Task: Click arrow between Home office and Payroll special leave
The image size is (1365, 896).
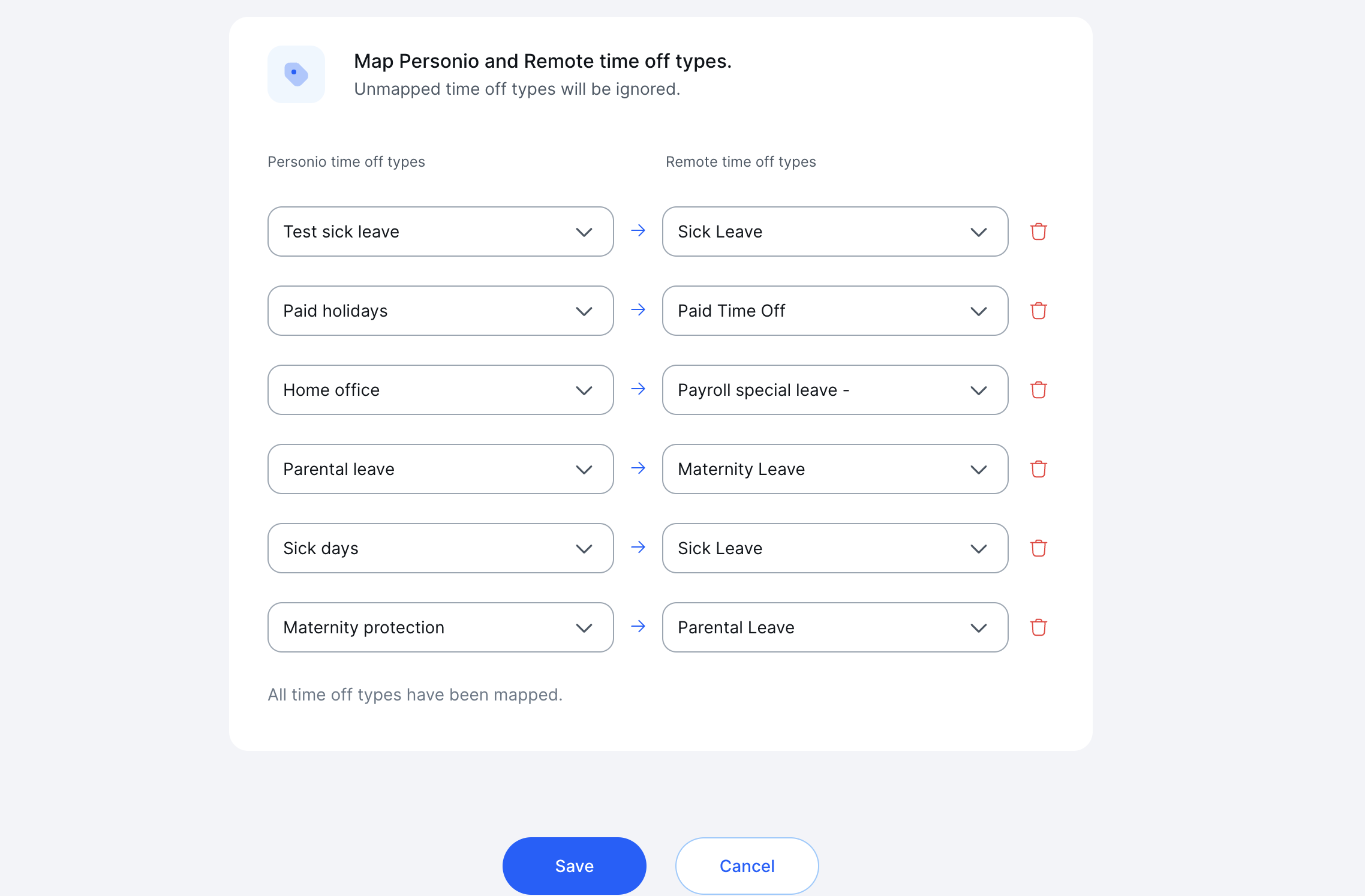Action: [x=638, y=389]
